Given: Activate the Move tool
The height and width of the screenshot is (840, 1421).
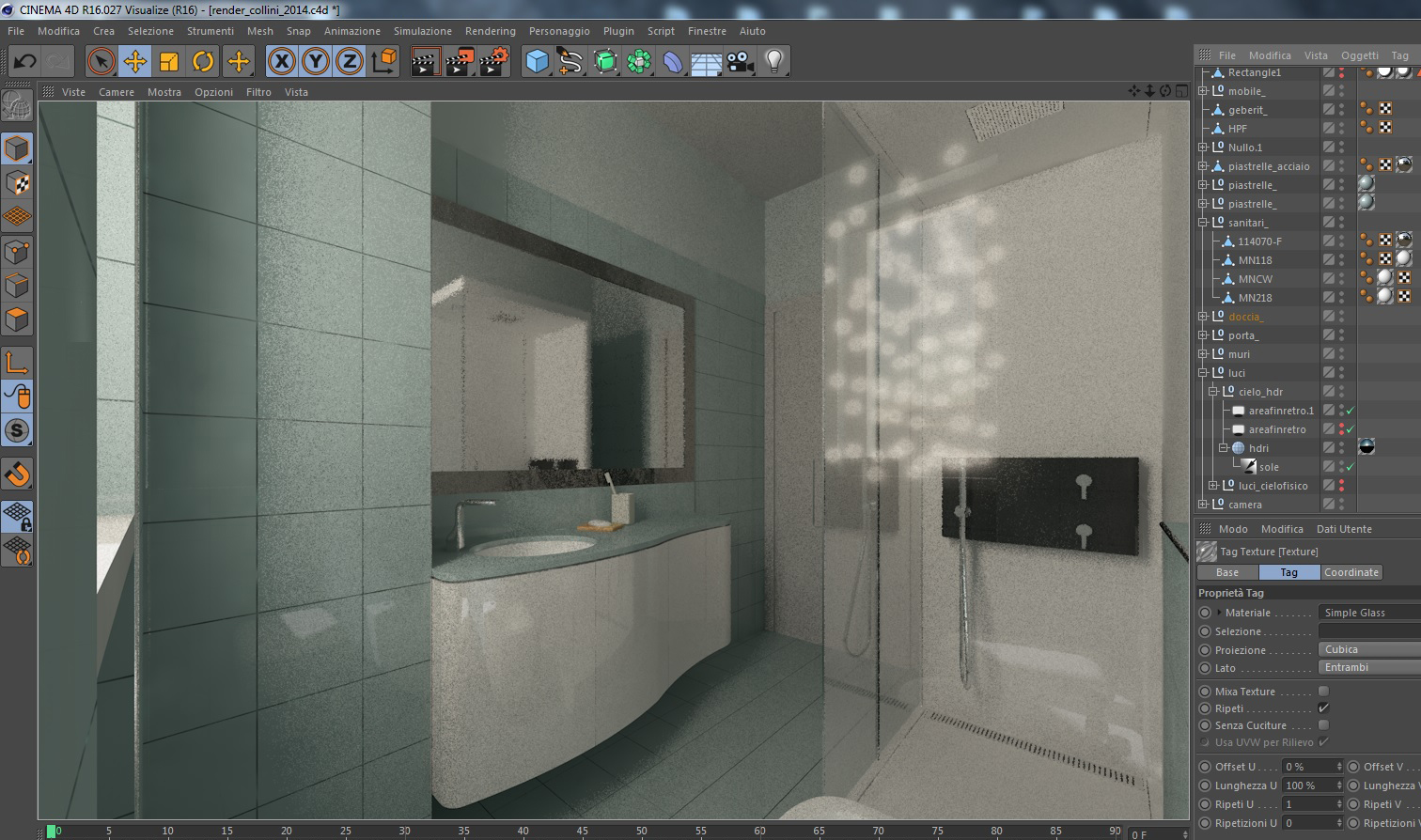Looking at the screenshot, I should click(135, 62).
